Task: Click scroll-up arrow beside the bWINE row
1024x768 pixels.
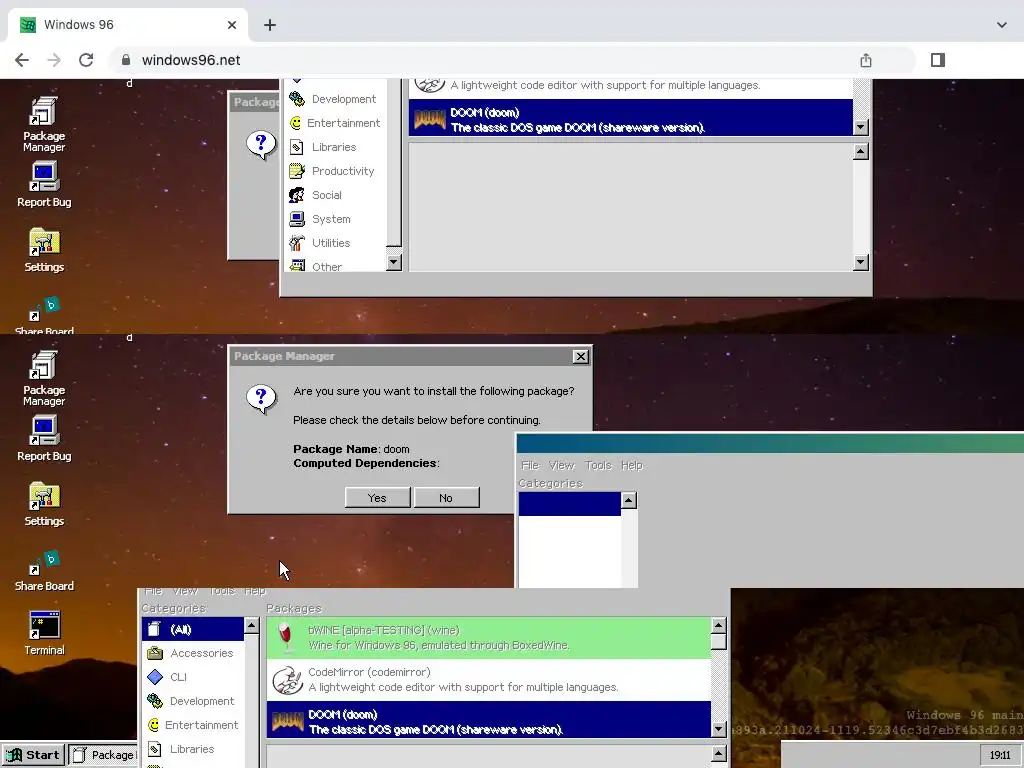Action: click(718, 626)
